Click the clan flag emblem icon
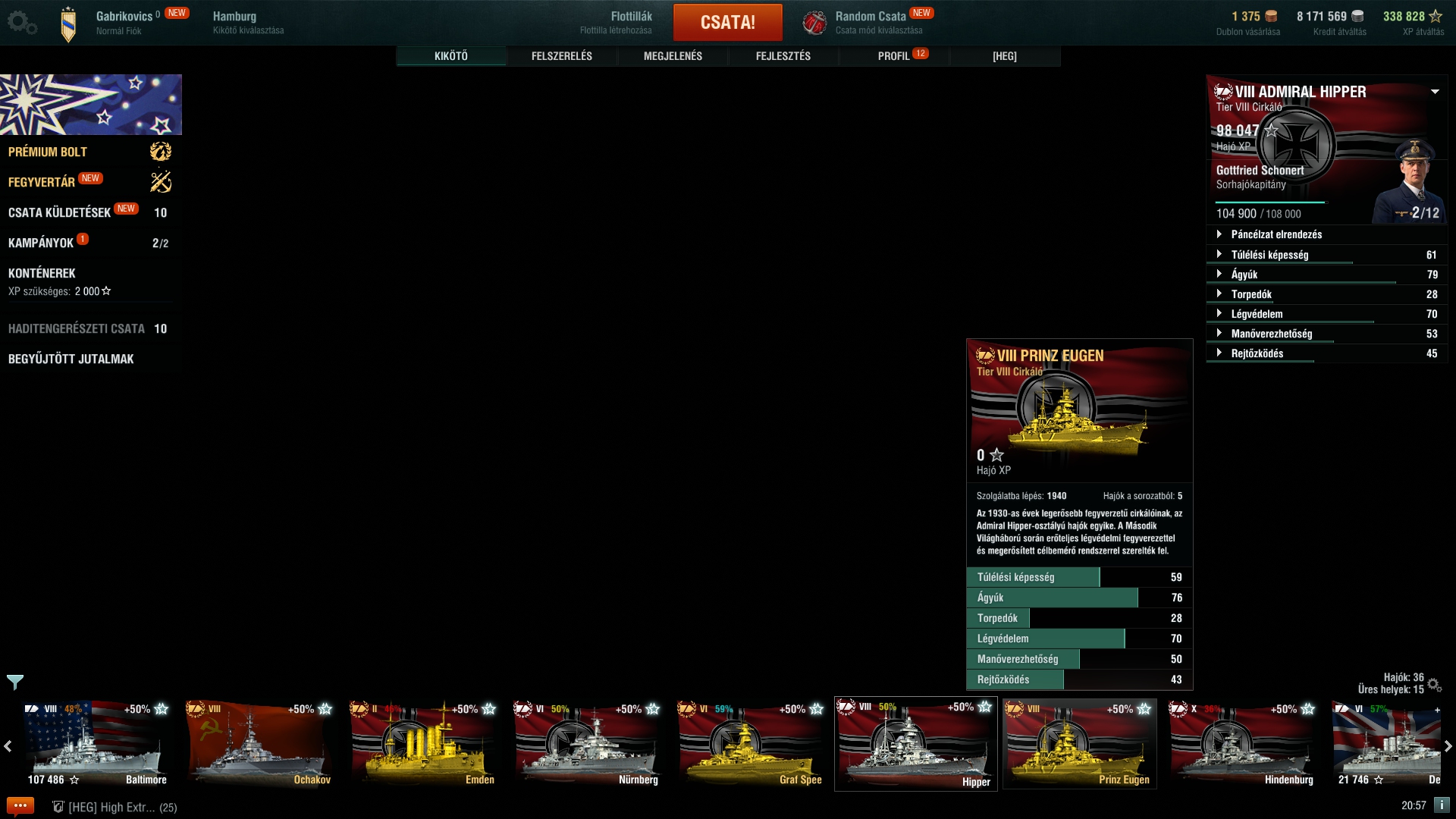Image resolution: width=1456 pixels, height=819 pixels. pyautogui.click(x=68, y=24)
